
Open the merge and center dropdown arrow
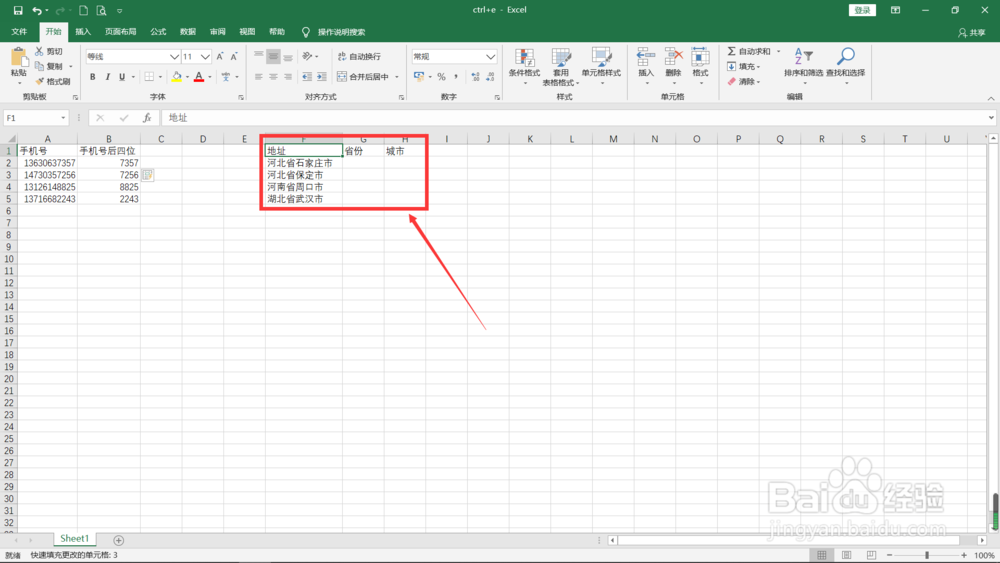coord(397,77)
